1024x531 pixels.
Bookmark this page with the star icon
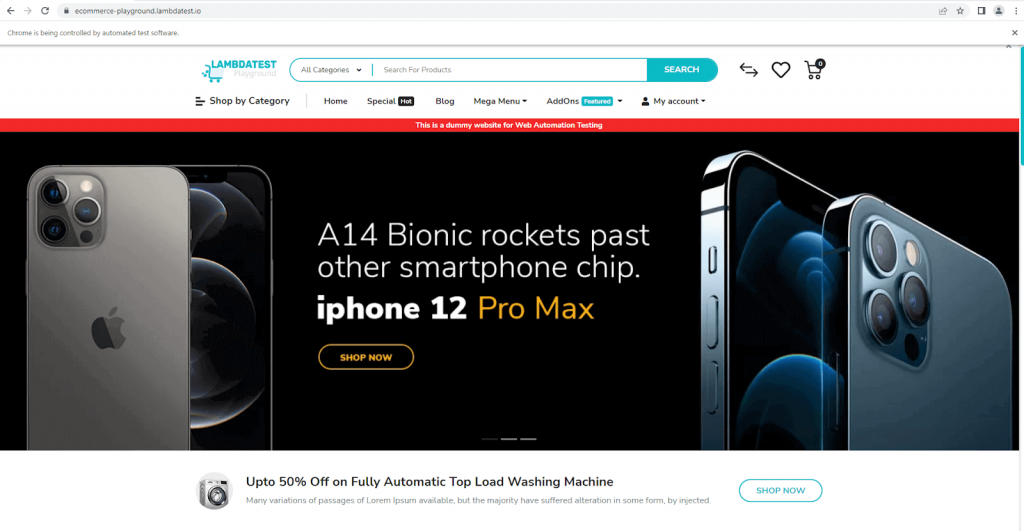click(960, 10)
